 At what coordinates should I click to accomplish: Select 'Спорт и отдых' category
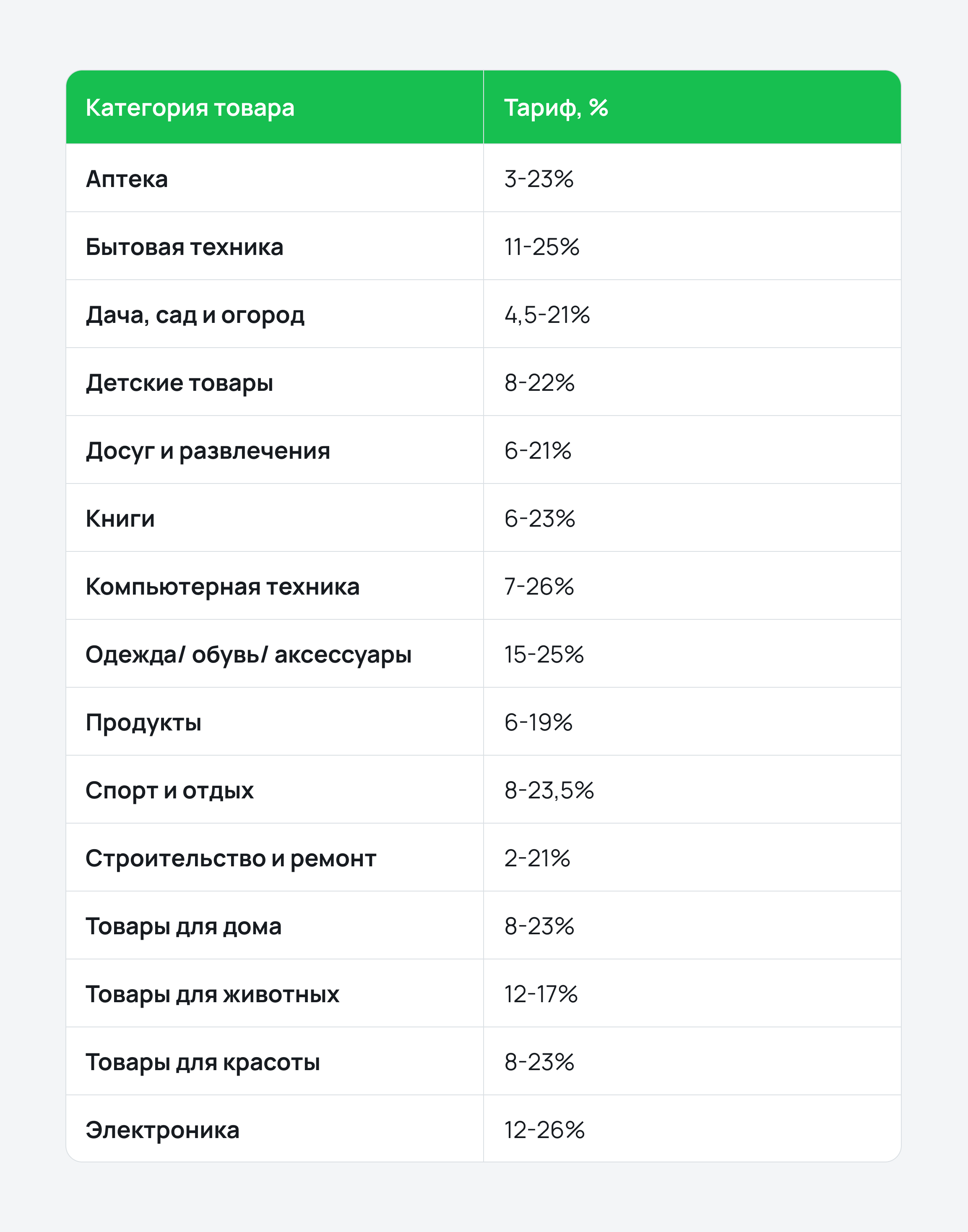click(x=169, y=790)
